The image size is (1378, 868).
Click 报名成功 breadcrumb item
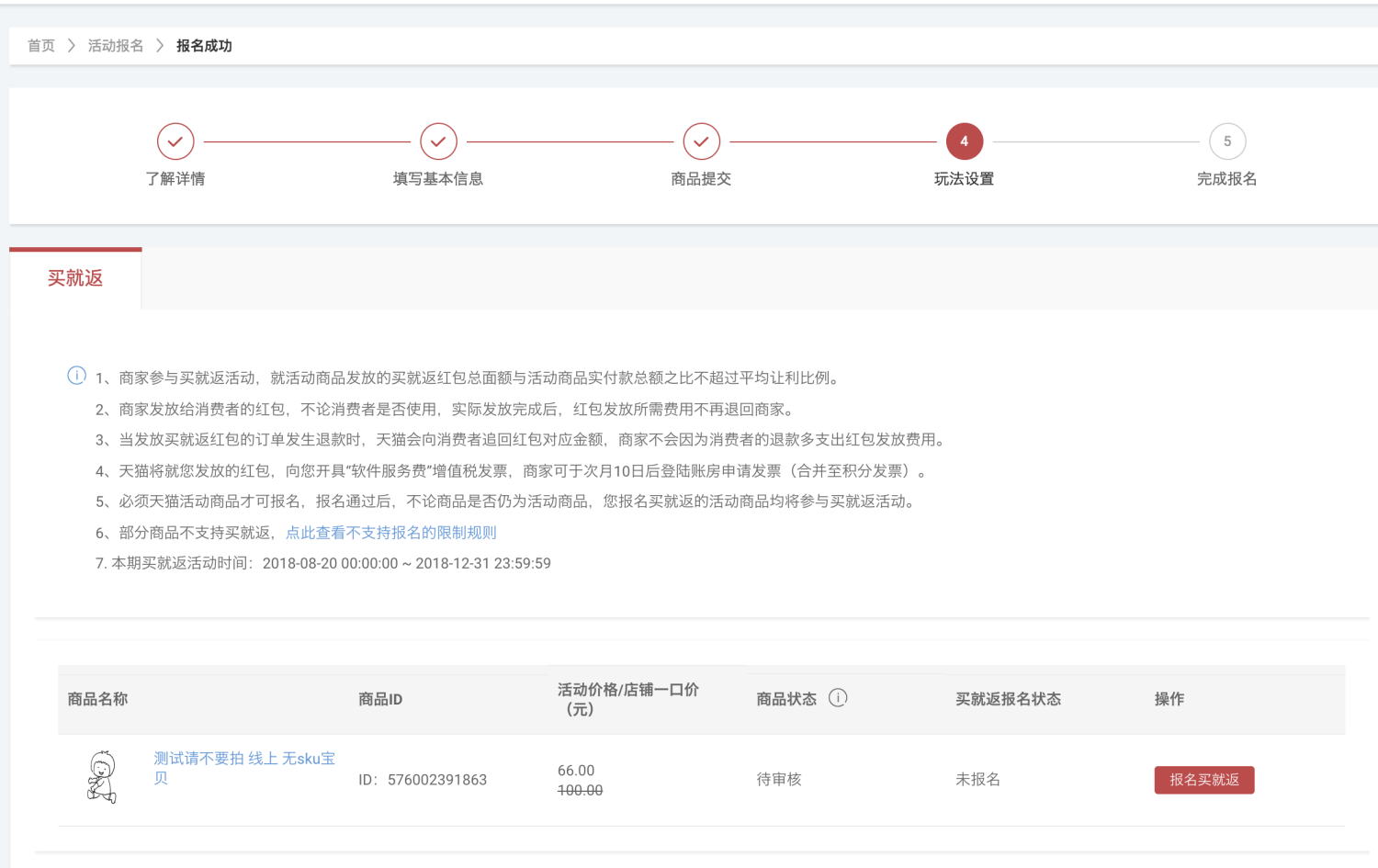tap(204, 46)
